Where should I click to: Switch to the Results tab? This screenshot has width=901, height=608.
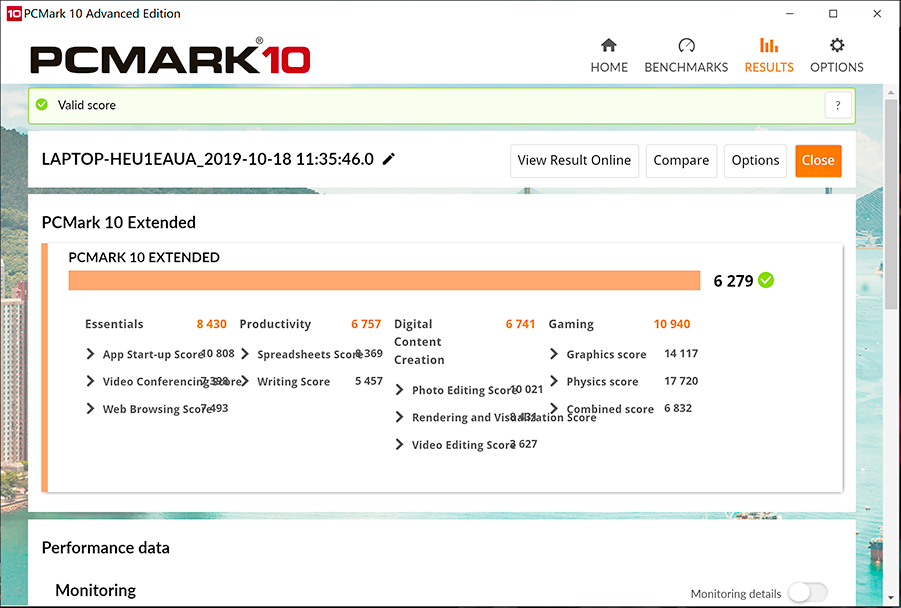(769, 56)
